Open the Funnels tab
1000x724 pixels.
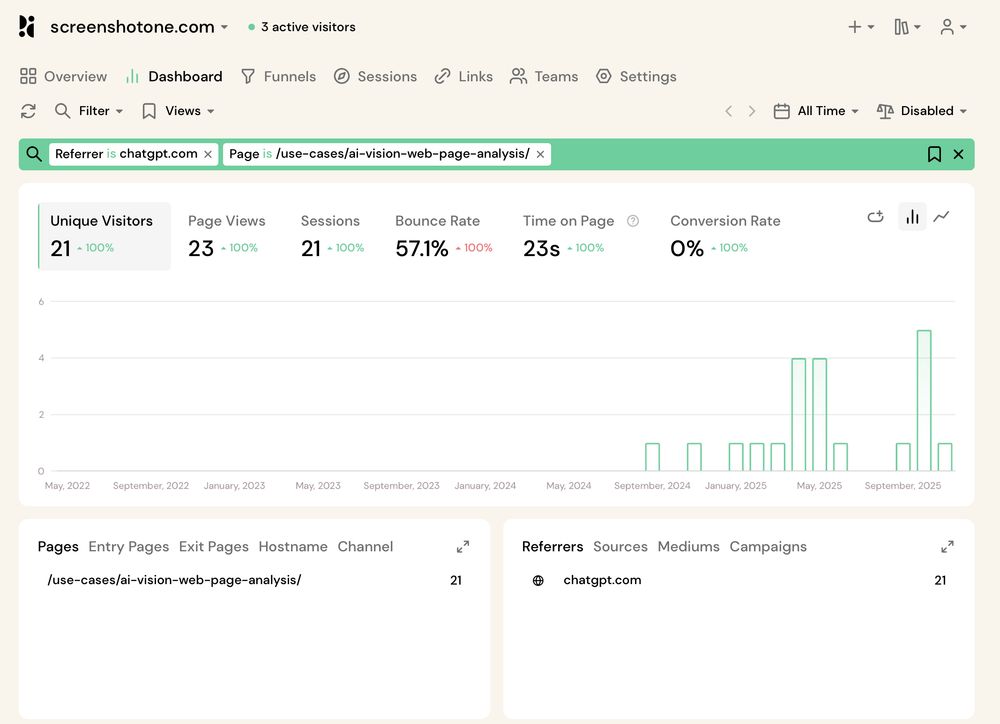coord(278,76)
